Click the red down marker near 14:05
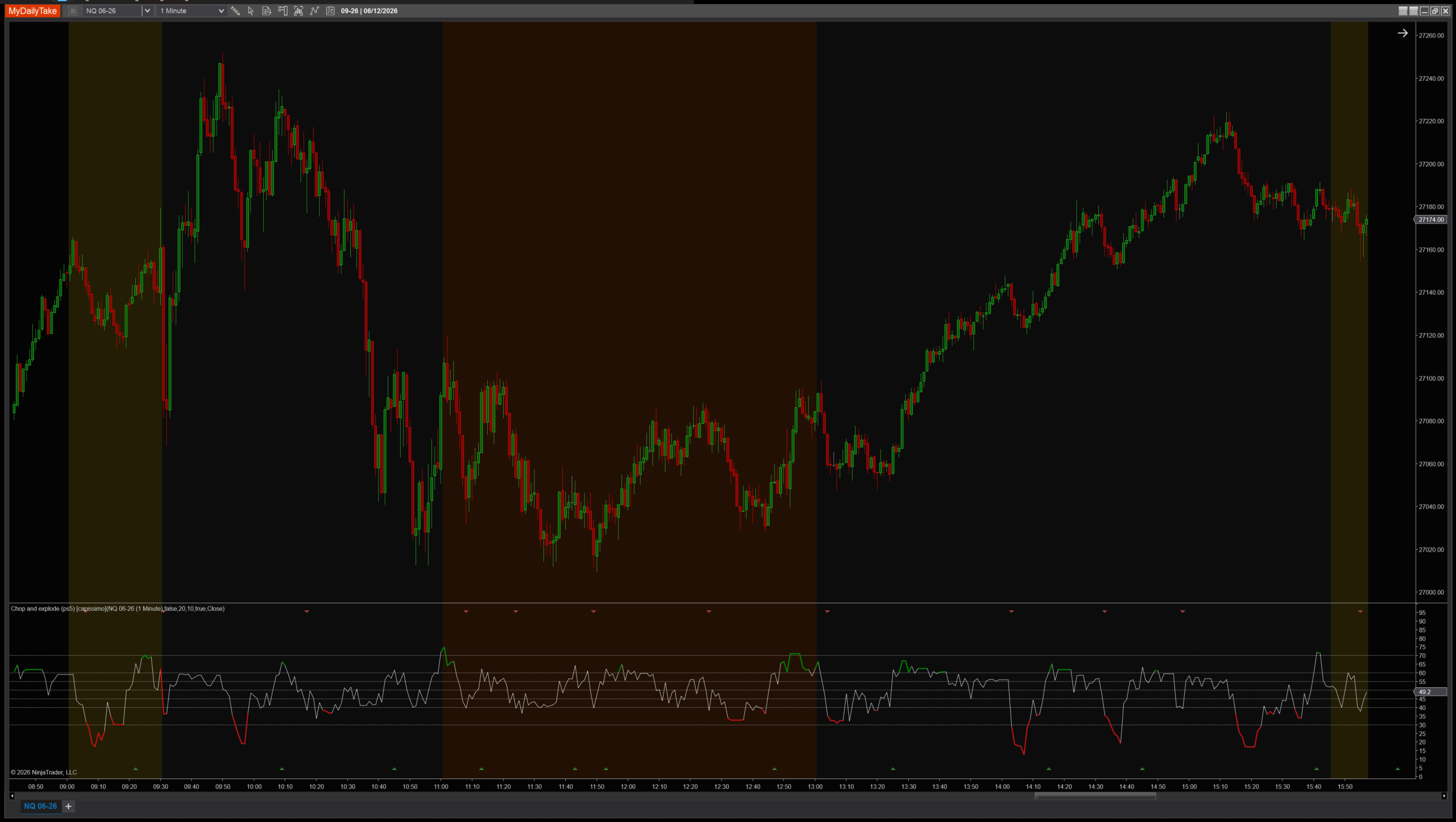This screenshot has height=822, width=1456. (1011, 612)
